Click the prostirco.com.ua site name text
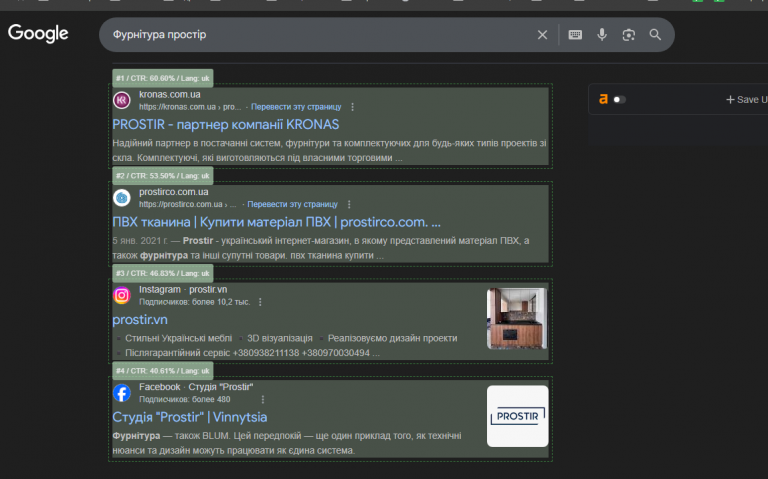Image resolution: width=768 pixels, height=479 pixels. pos(173,192)
